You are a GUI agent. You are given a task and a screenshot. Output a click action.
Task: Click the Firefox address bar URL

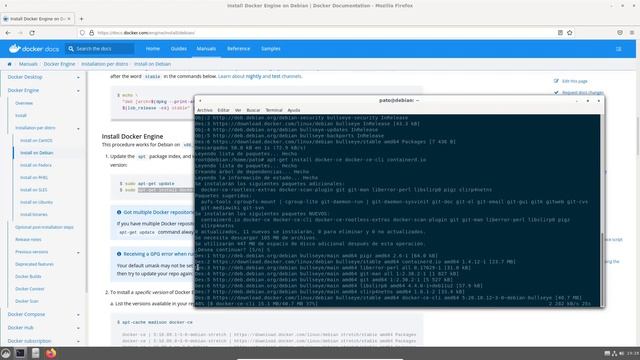(x=146, y=33)
